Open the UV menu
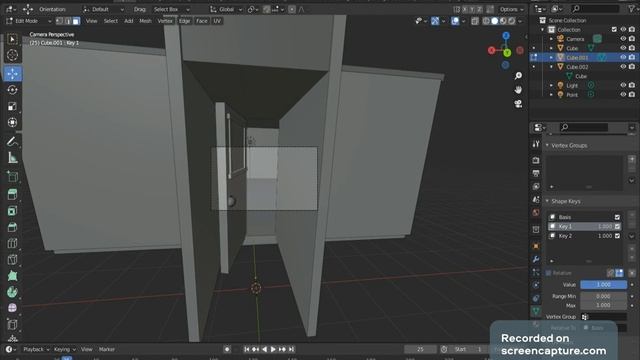Screen dimensions: 640x360 tap(217, 21)
